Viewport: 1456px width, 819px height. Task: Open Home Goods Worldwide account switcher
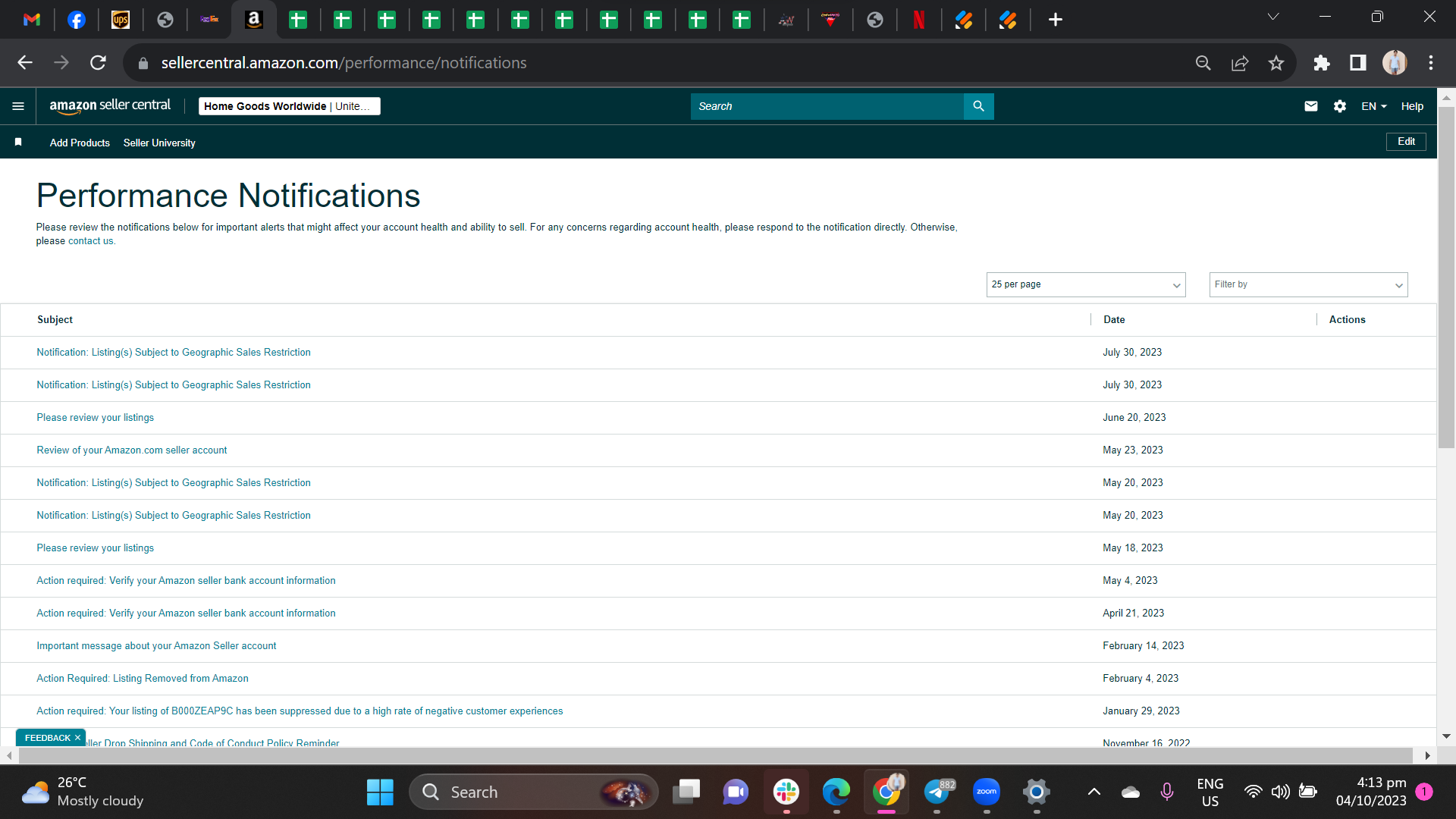click(x=289, y=106)
